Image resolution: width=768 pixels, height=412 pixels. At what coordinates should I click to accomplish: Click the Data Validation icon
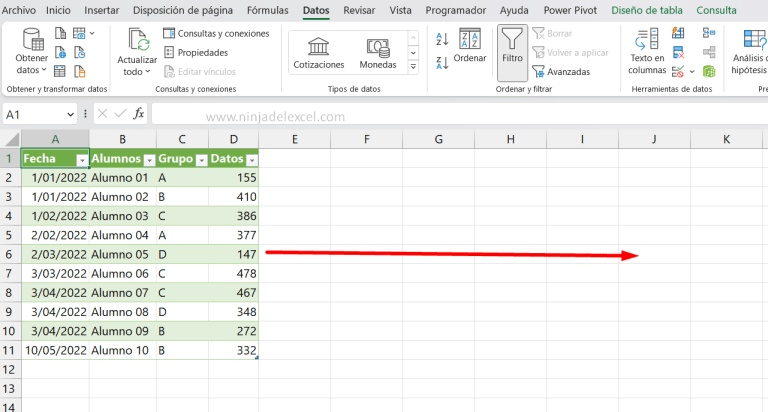coord(678,72)
